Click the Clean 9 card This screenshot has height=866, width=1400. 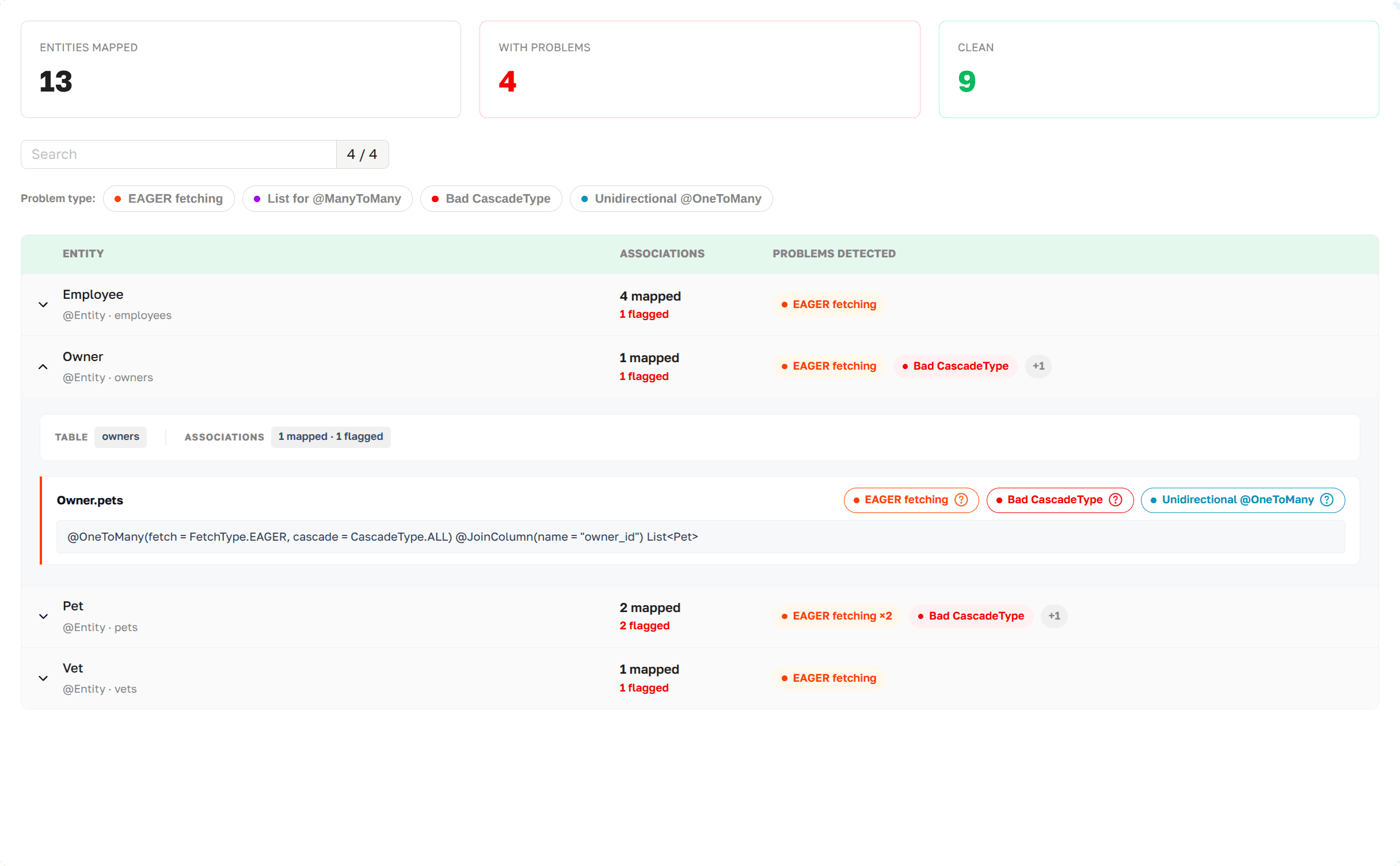[x=1158, y=70]
